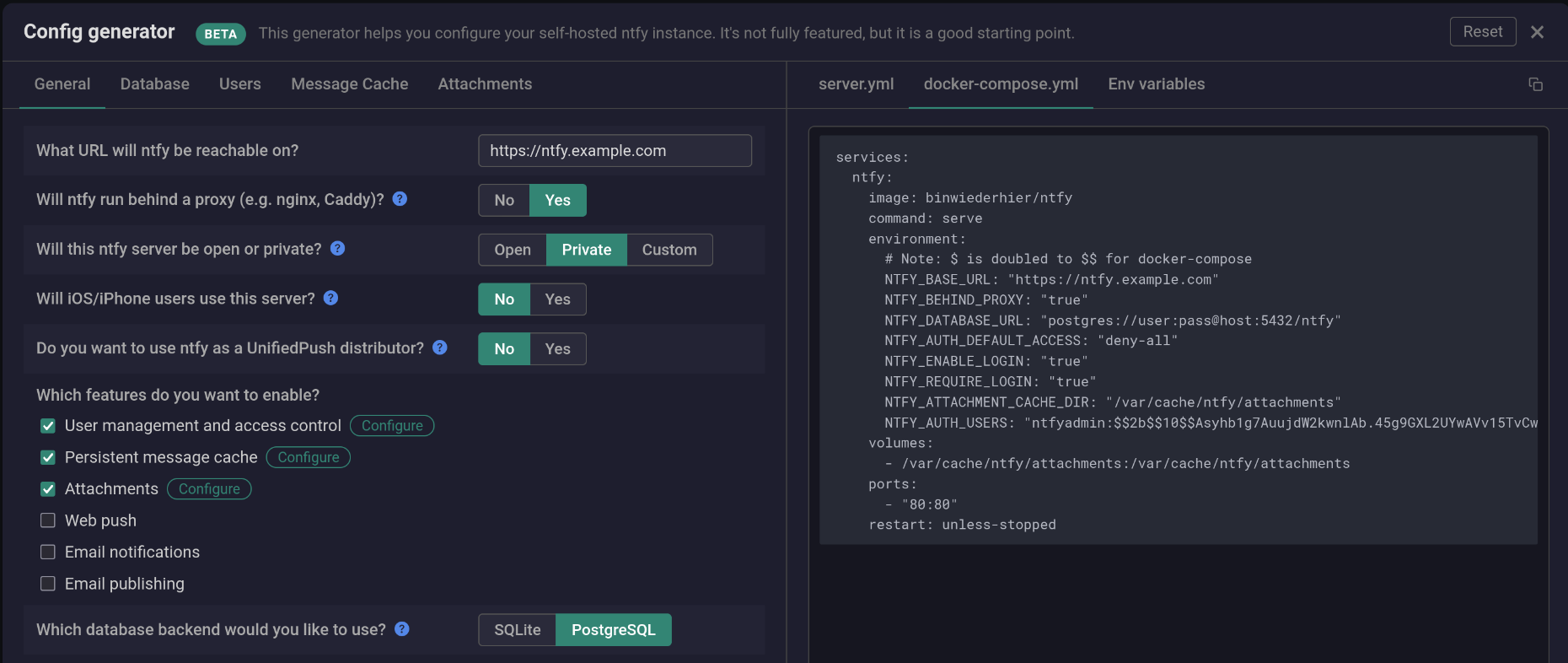Enable the Email notifications checkbox

pos(48,552)
